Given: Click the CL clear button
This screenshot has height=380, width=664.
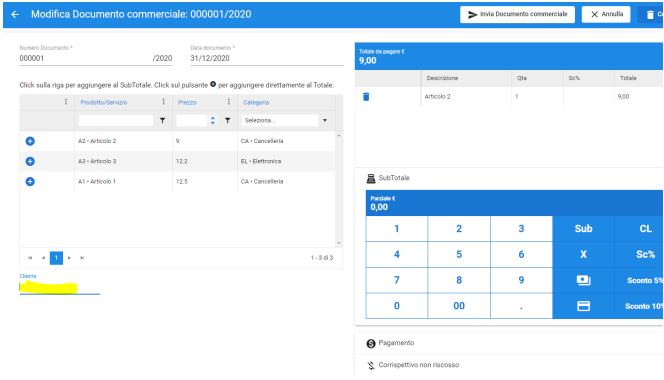Looking at the screenshot, I should (639, 229).
